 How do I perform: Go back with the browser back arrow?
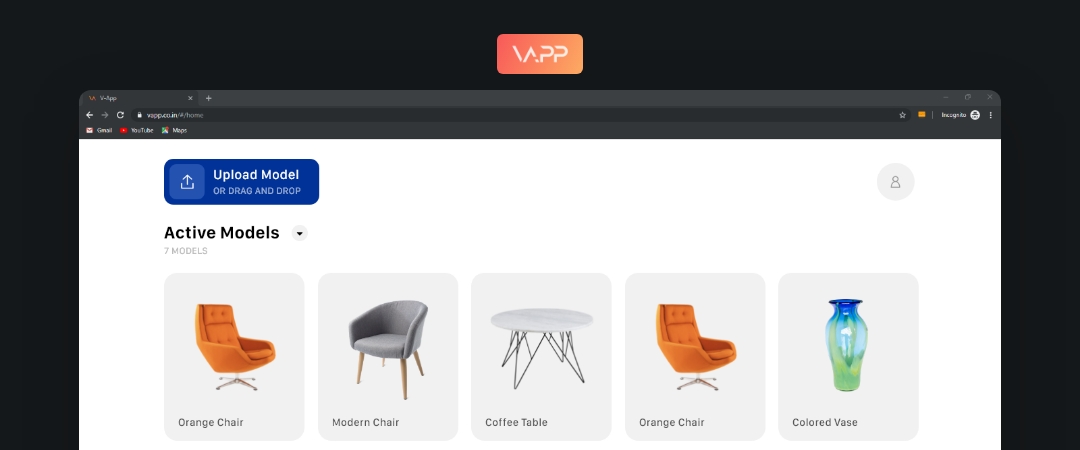[x=90, y=115]
